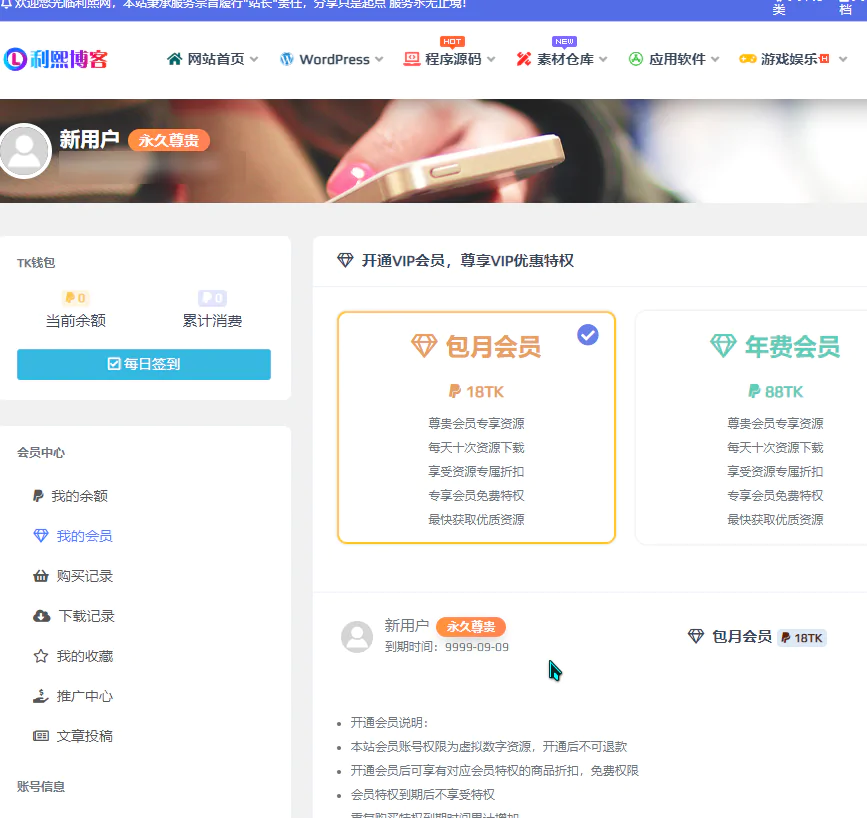Viewport: 867px width, 818px height.
Task: Click the green diamond icon of 年费会员
Action: pos(723,346)
